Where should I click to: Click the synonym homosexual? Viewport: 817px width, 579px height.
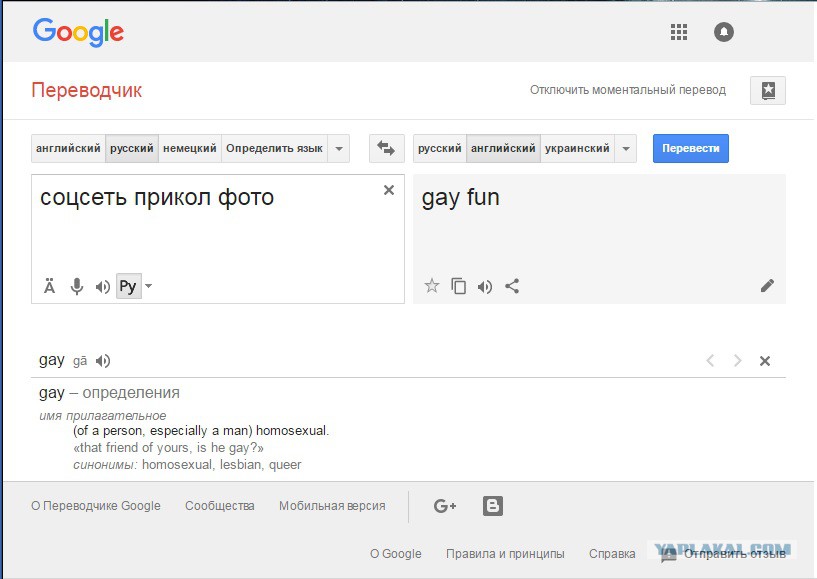coord(177,464)
